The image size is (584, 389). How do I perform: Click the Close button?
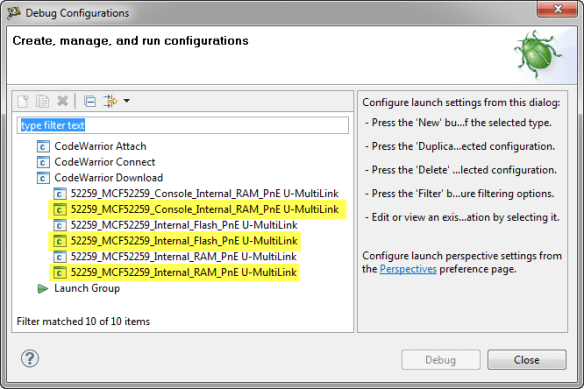(x=527, y=360)
